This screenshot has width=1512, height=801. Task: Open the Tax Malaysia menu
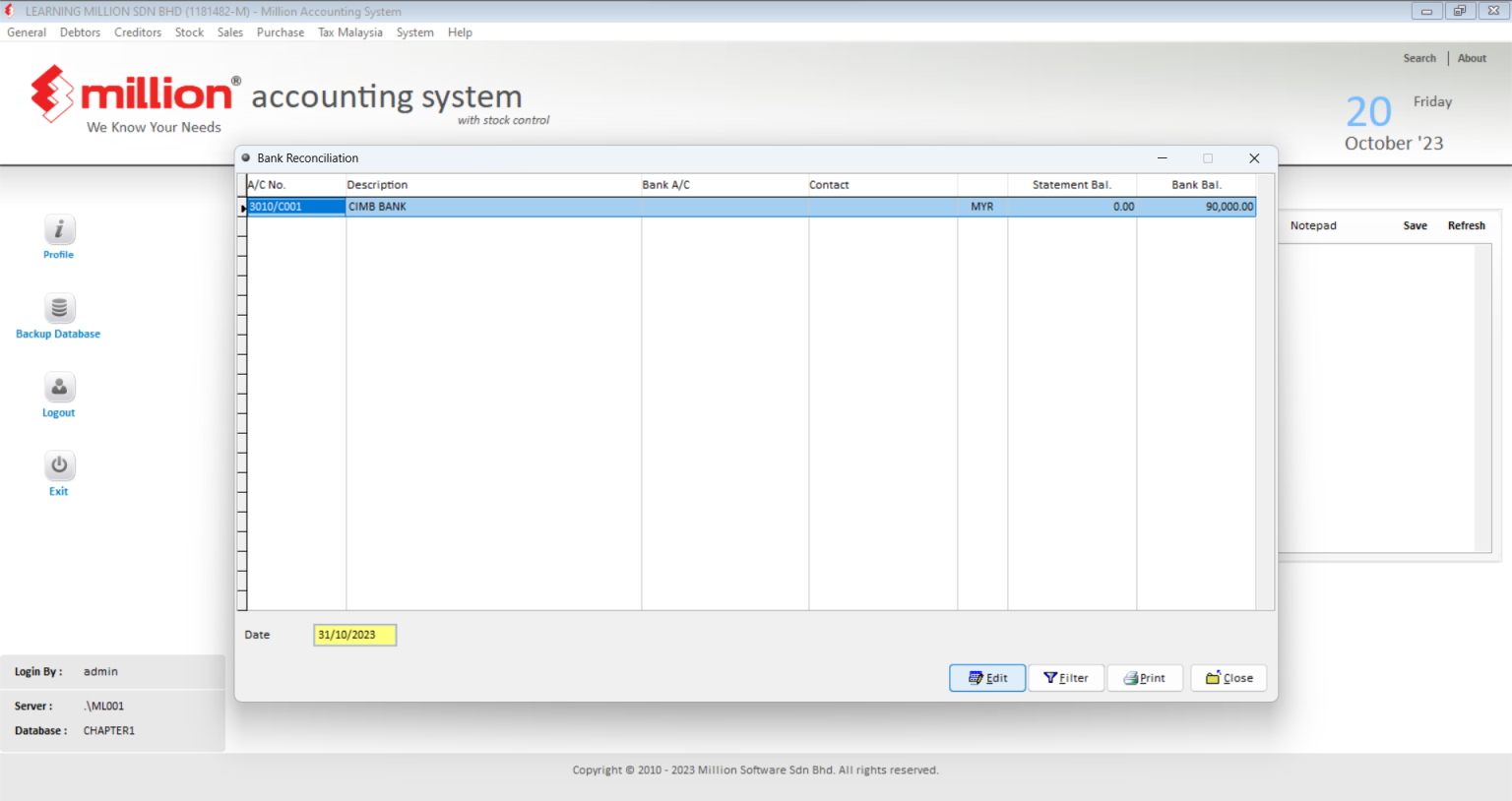350,32
